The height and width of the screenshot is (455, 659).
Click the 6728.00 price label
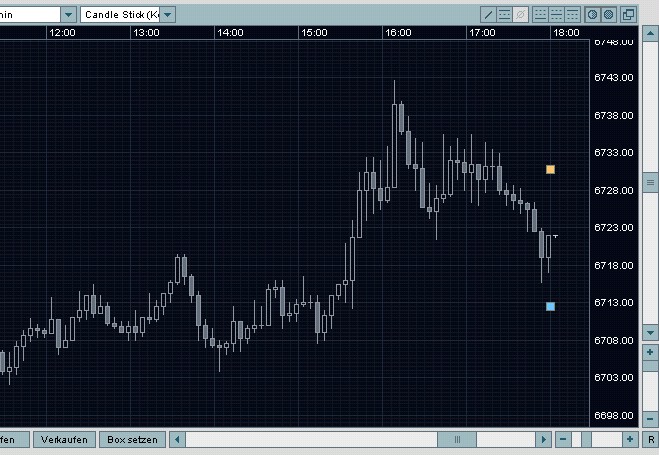click(x=614, y=191)
